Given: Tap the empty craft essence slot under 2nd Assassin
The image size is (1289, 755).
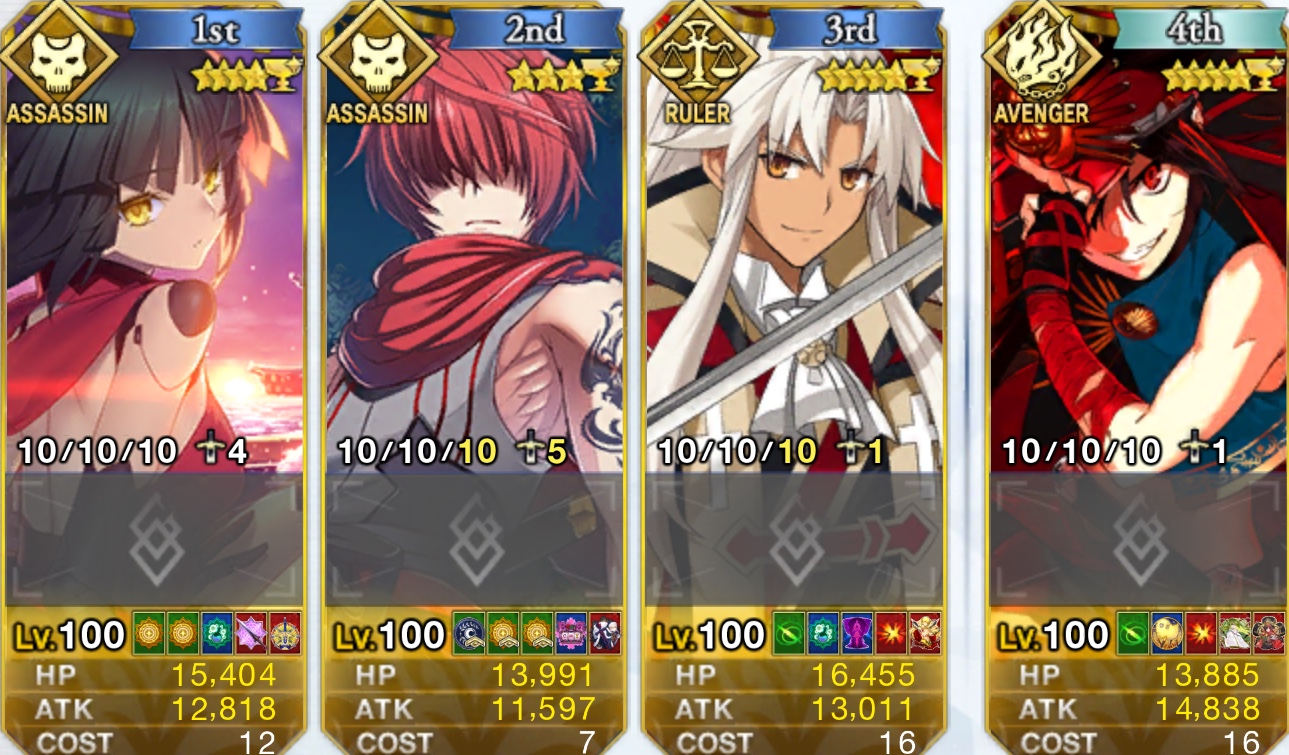Looking at the screenshot, I should tap(475, 538).
